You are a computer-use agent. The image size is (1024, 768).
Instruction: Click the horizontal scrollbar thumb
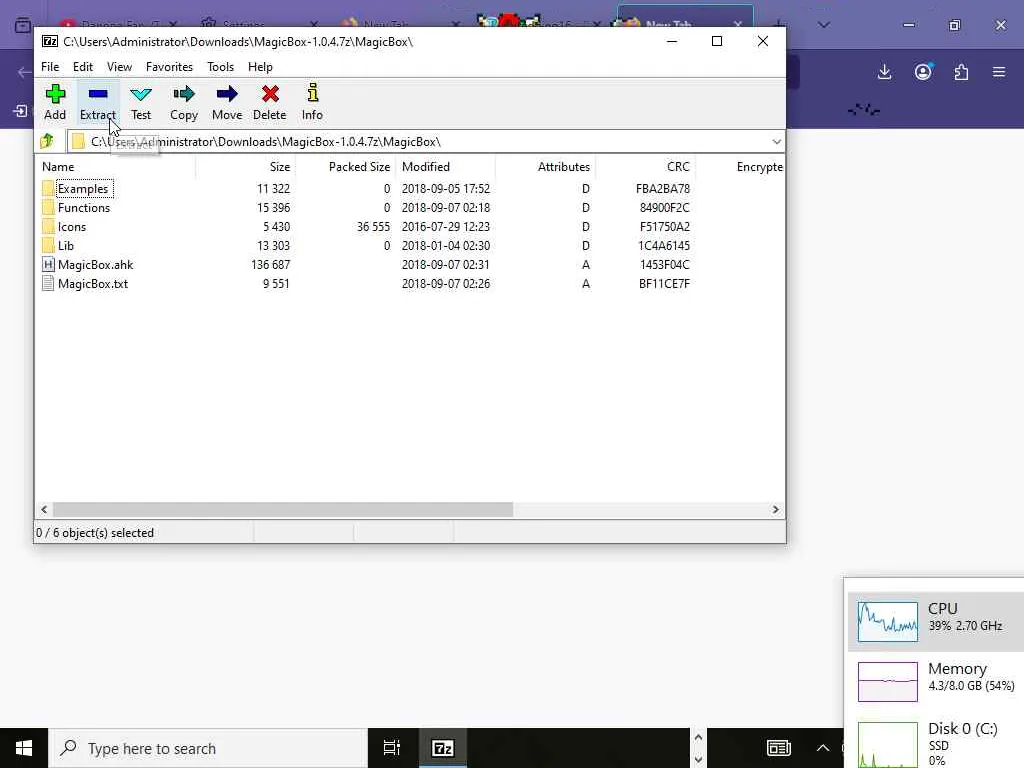(283, 509)
